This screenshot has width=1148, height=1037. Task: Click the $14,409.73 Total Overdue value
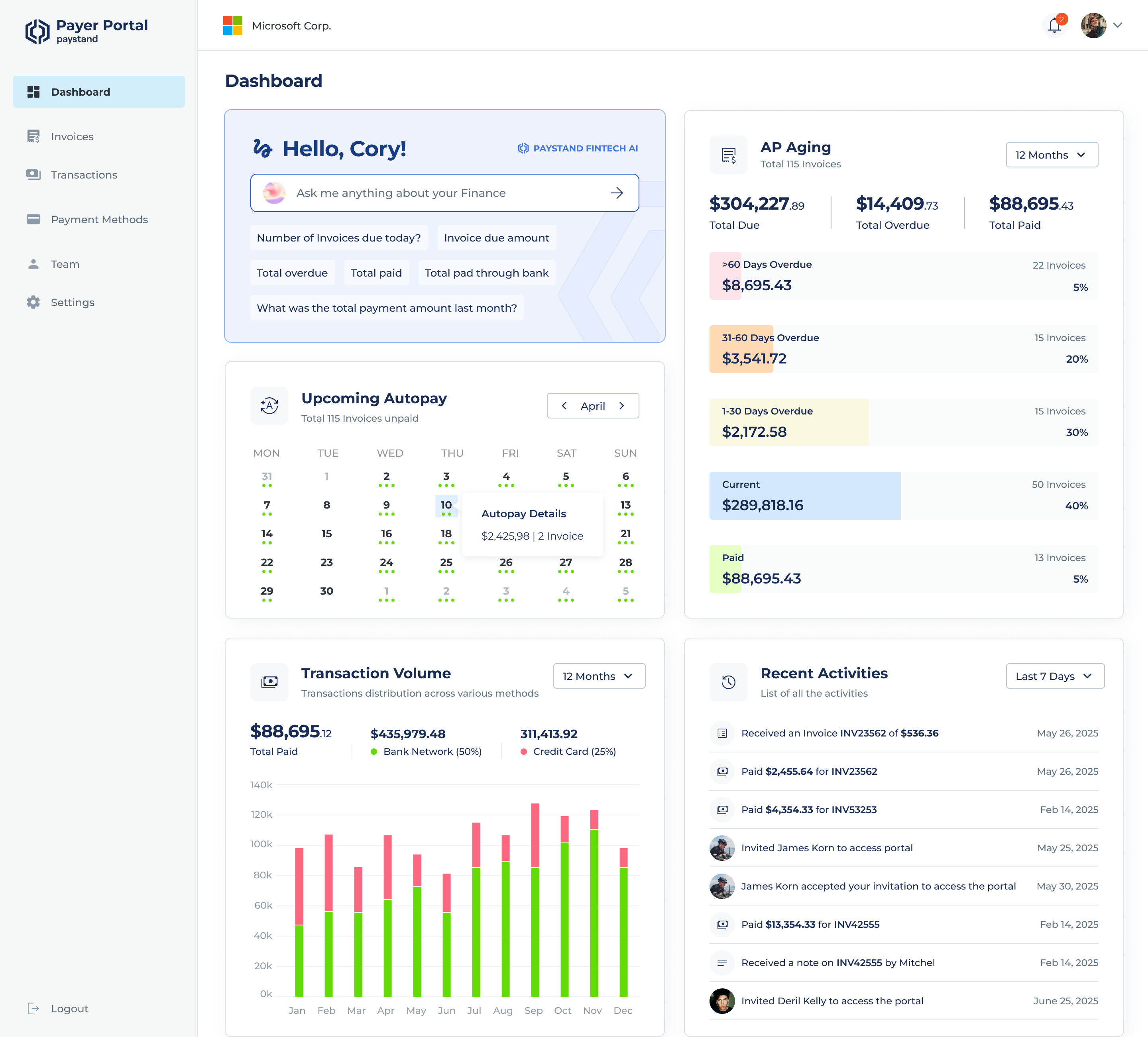click(x=897, y=204)
